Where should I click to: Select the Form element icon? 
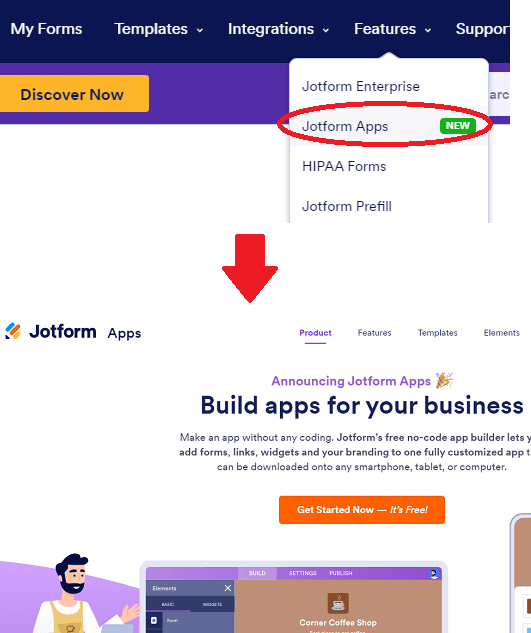[154, 620]
